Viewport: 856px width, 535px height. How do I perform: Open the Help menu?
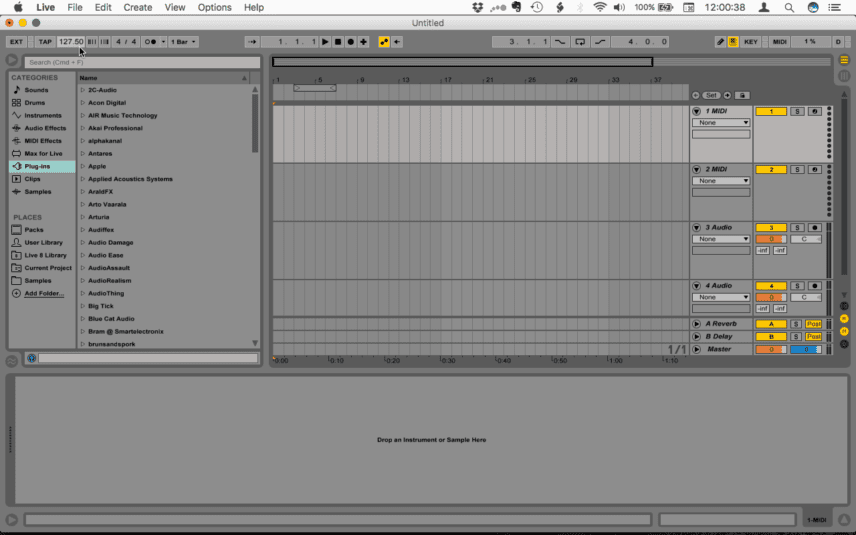point(254,7)
